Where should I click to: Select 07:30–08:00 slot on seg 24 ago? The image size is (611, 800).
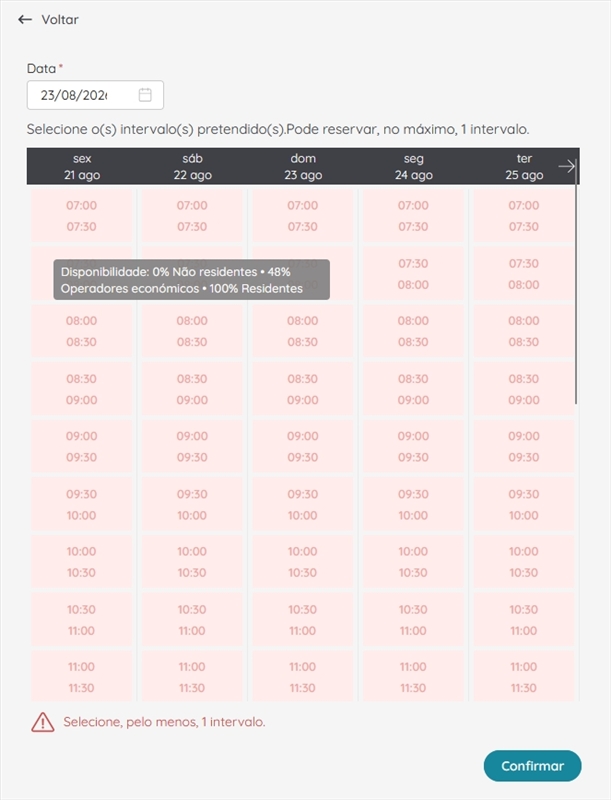[413, 274]
